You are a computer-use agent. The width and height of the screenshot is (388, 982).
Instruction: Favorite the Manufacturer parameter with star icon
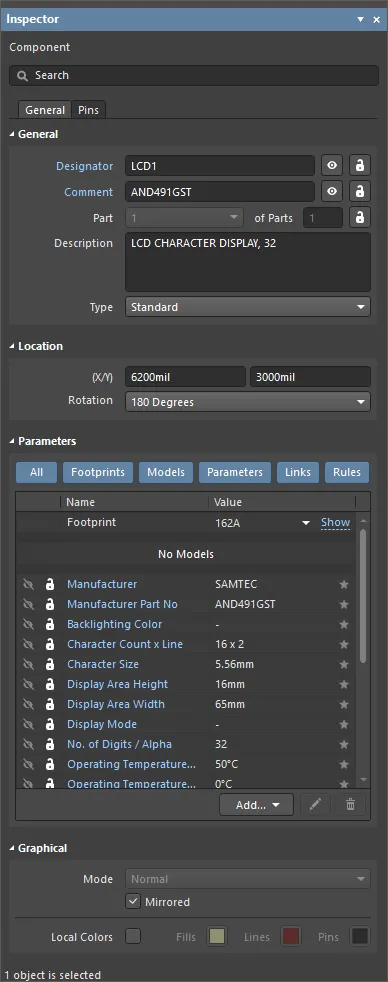pos(344,584)
